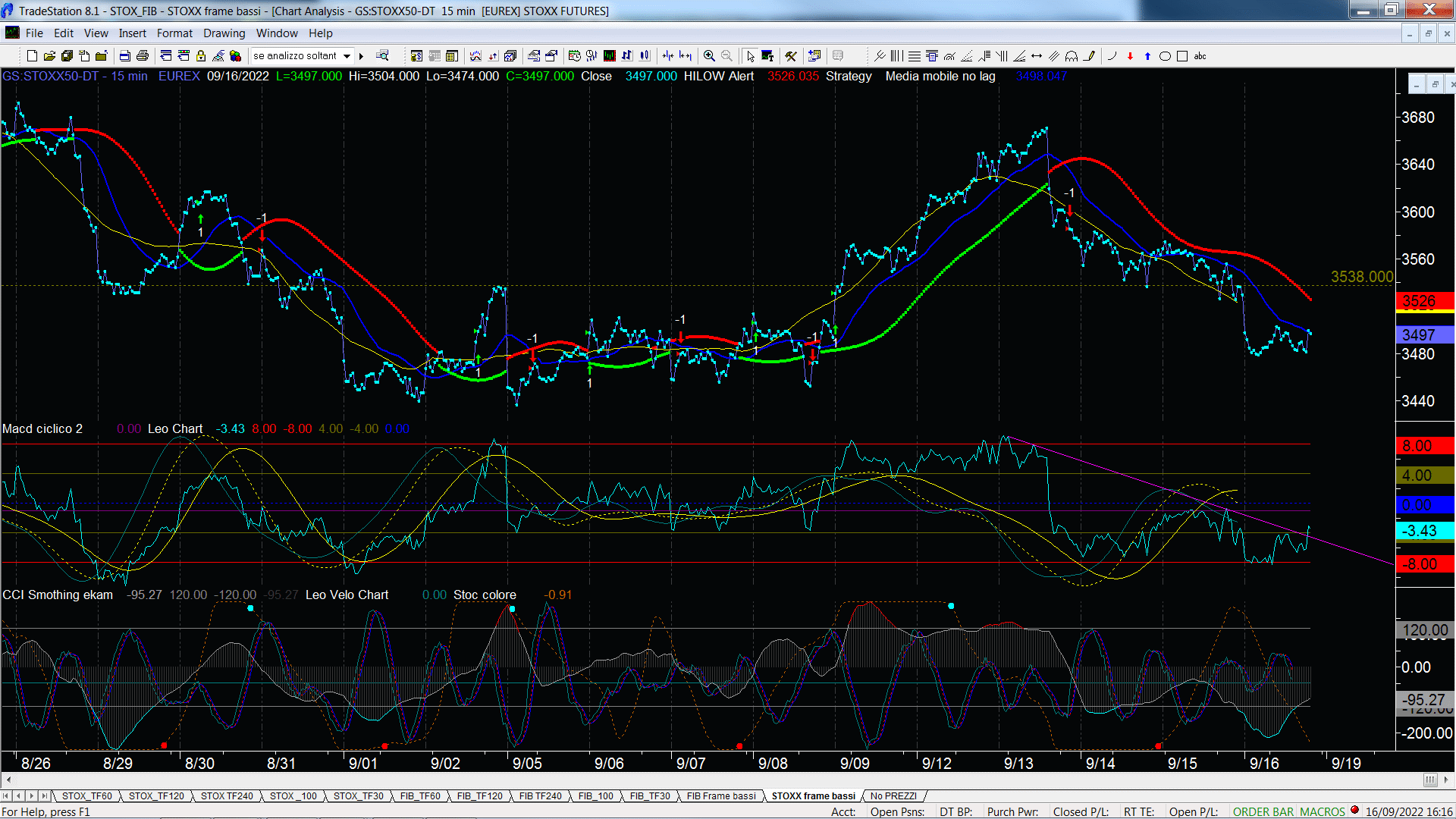The height and width of the screenshot is (819, 1456).
Task: Switch to the STOX_TF120 tab
Action: tap(156, 795)
